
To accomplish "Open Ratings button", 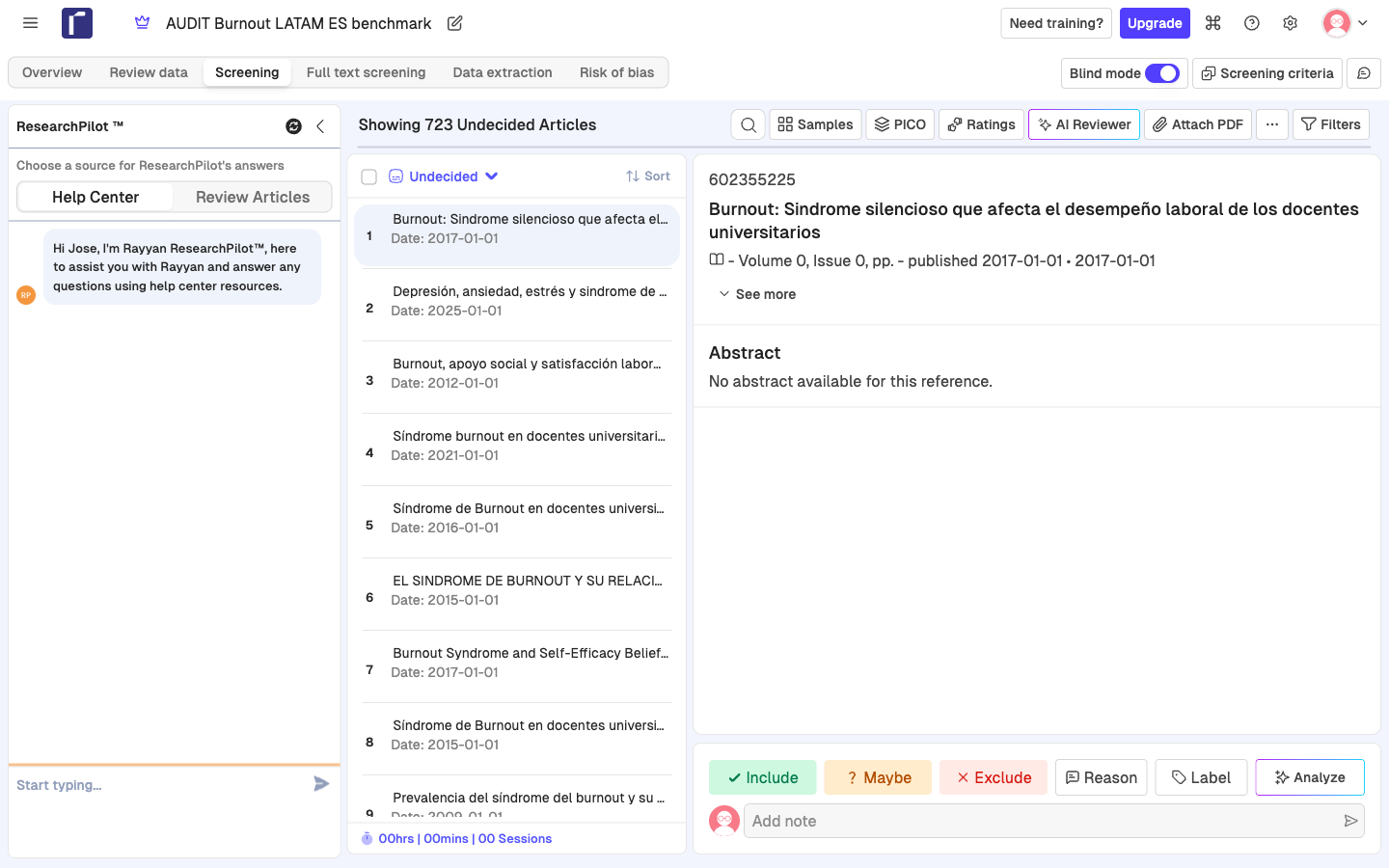I will [981, 124].
